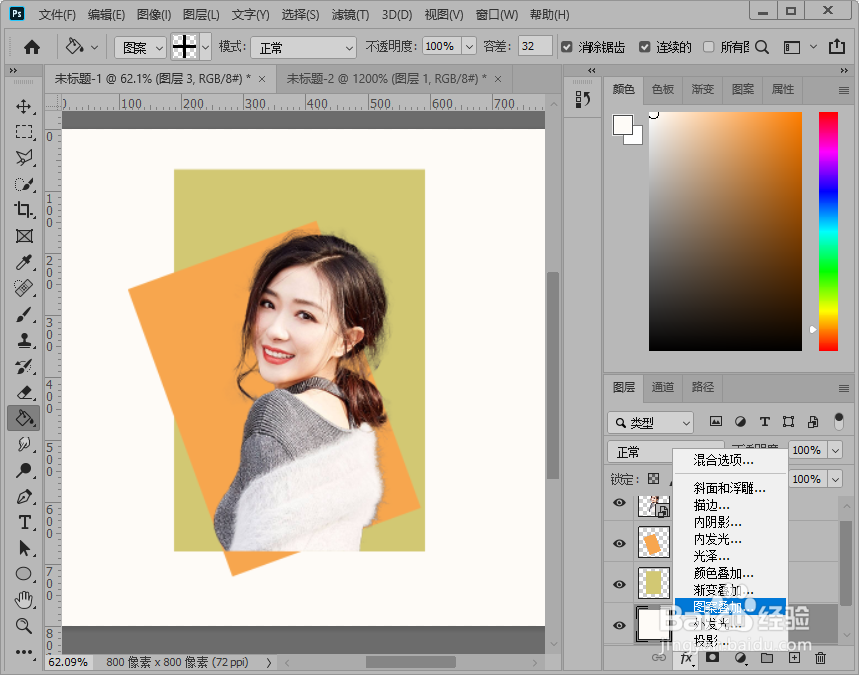
Task: Click the foreground color swatch
Action: pyautogui.click(x=623, y=125)
